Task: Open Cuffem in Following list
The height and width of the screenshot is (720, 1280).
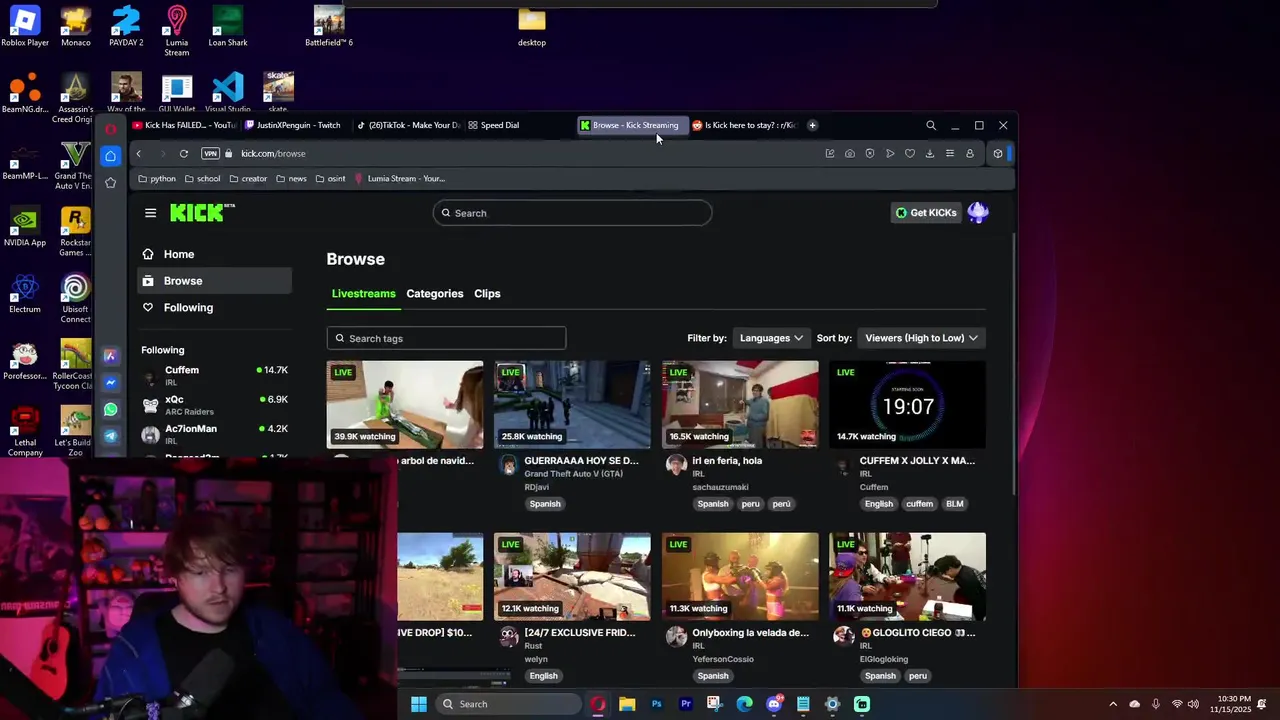Action: pos(214,375)
